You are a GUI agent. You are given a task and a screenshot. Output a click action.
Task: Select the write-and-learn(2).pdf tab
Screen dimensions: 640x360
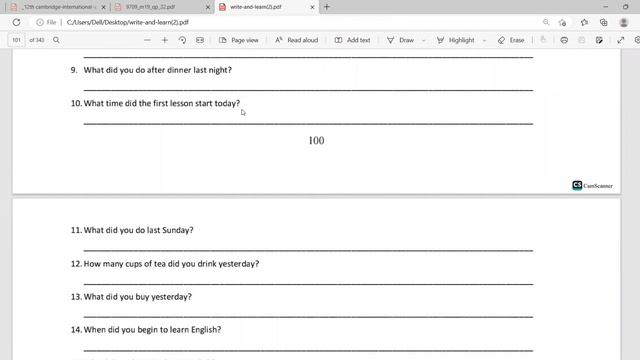[x=267, y=7]
